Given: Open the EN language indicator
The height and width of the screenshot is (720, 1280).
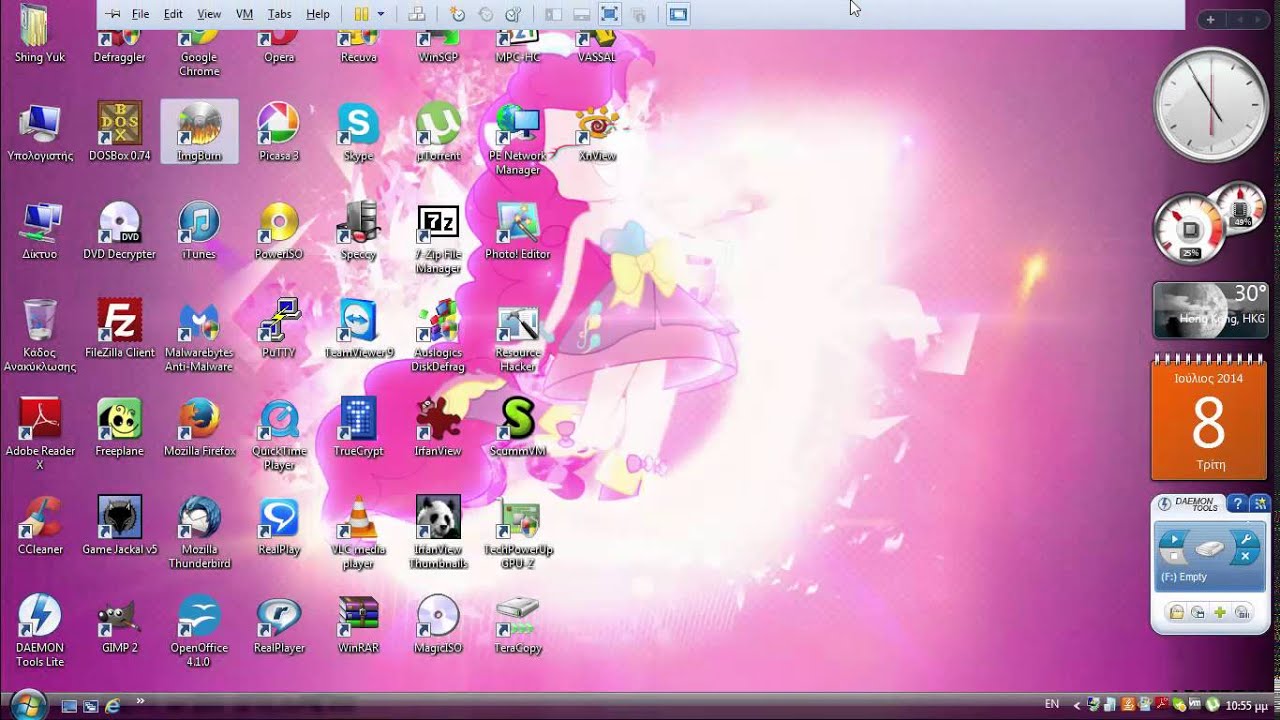Looking at the screenshot, I should click(x=1052, y=704).
